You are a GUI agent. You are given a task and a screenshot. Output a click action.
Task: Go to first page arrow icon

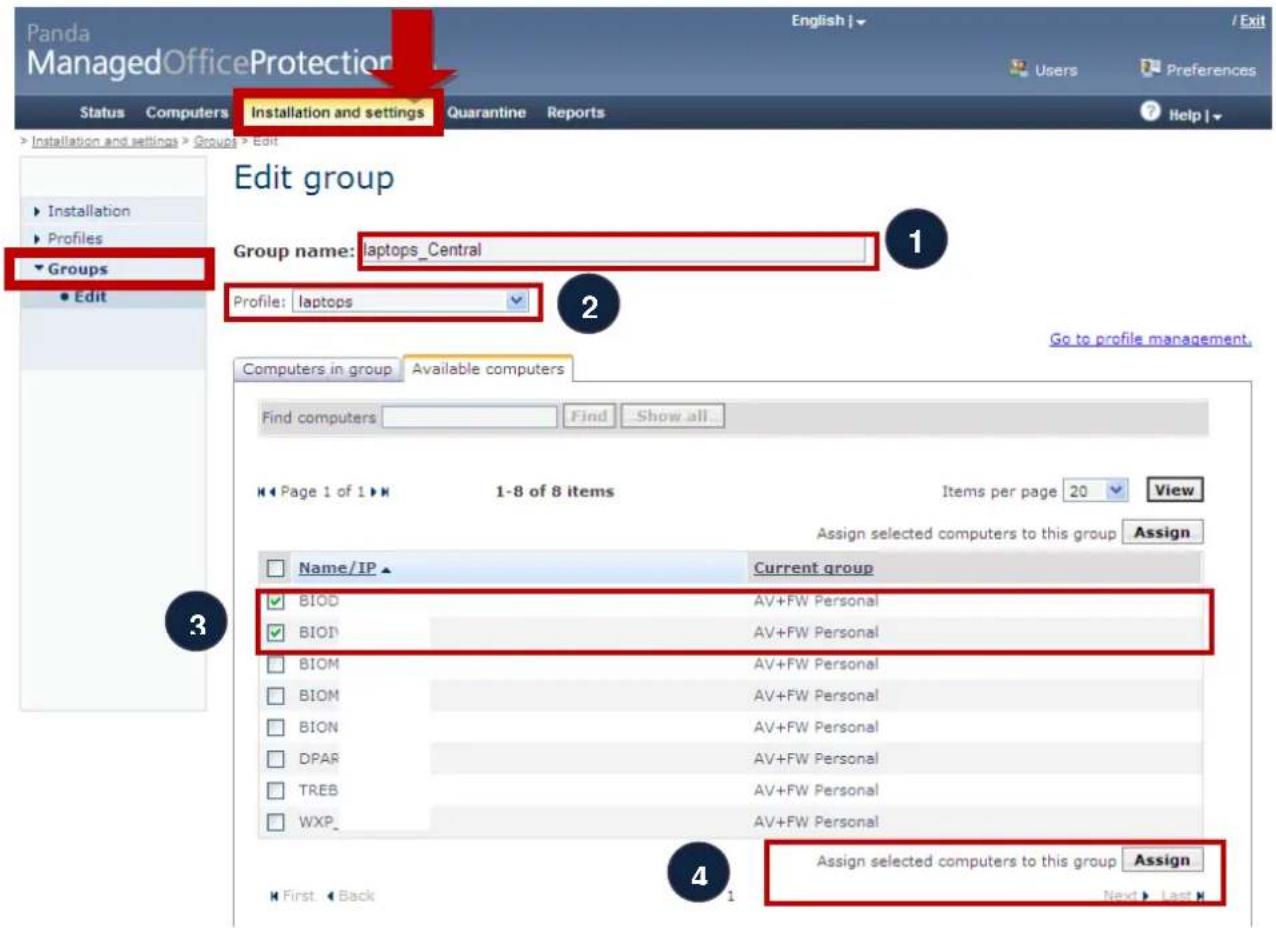[x=262, y=492]
